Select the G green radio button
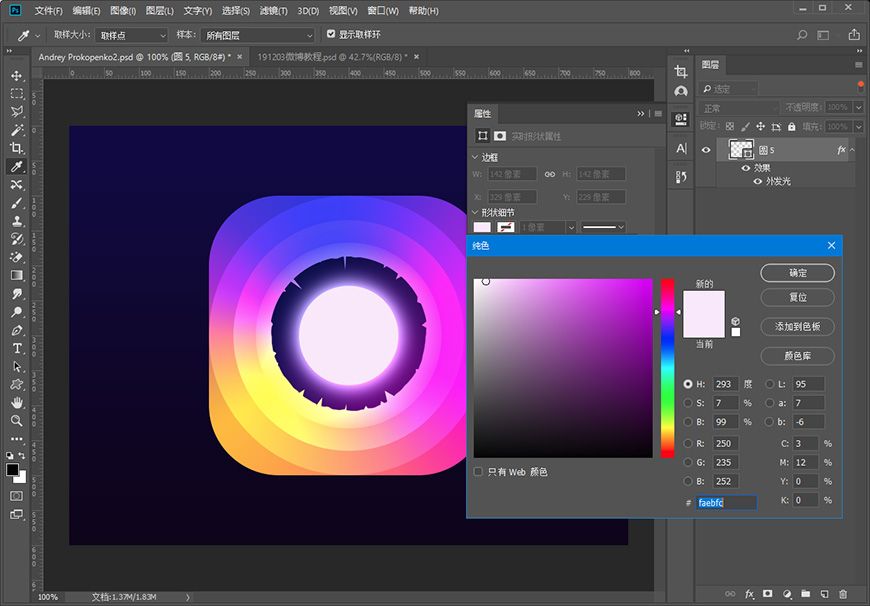This screenshot has height=606, width=870. [x=688, y=462]
